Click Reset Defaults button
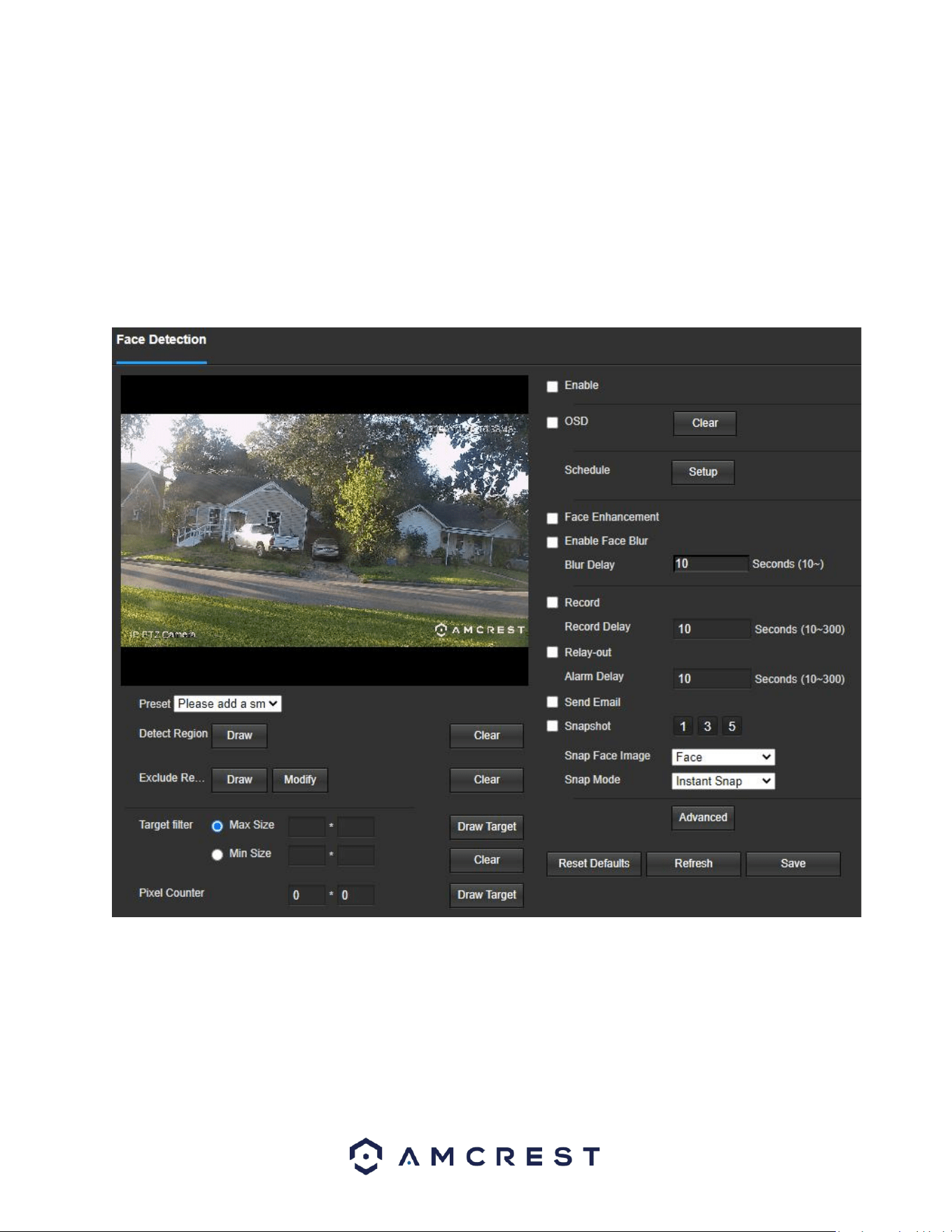Image resolution: width=952 pixels, height=1232 pixels. tap(594, 864)
